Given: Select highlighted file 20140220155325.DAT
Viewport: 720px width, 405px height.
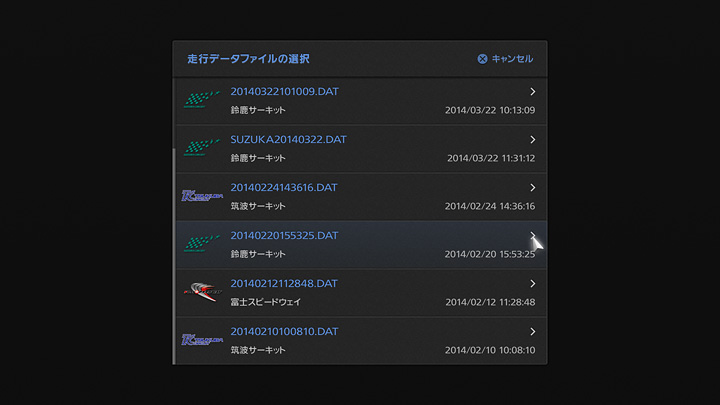Looking at the screenshot, I should coord(284,236).
